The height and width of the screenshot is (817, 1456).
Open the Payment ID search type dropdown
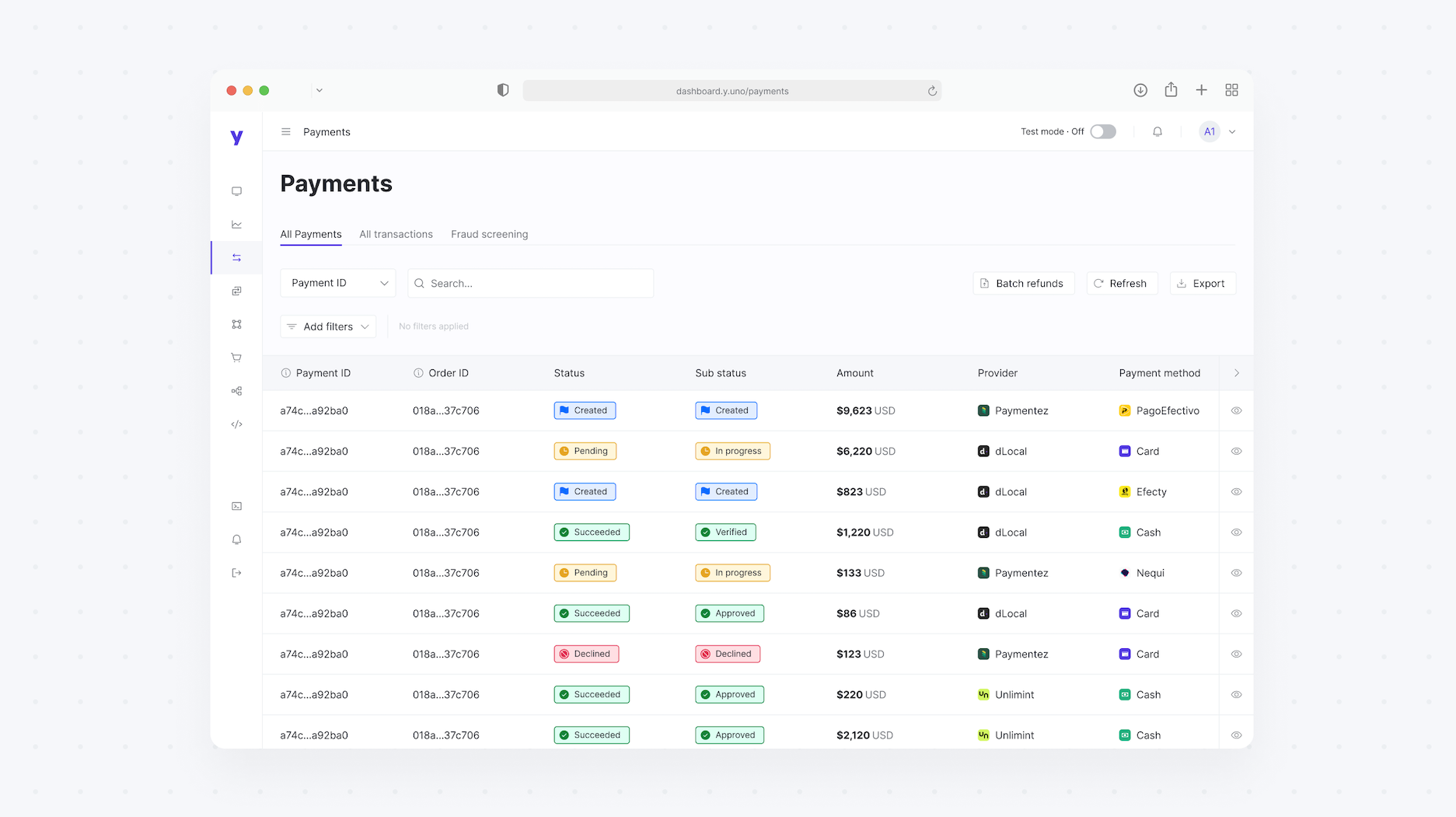click(x=338, y=283)
